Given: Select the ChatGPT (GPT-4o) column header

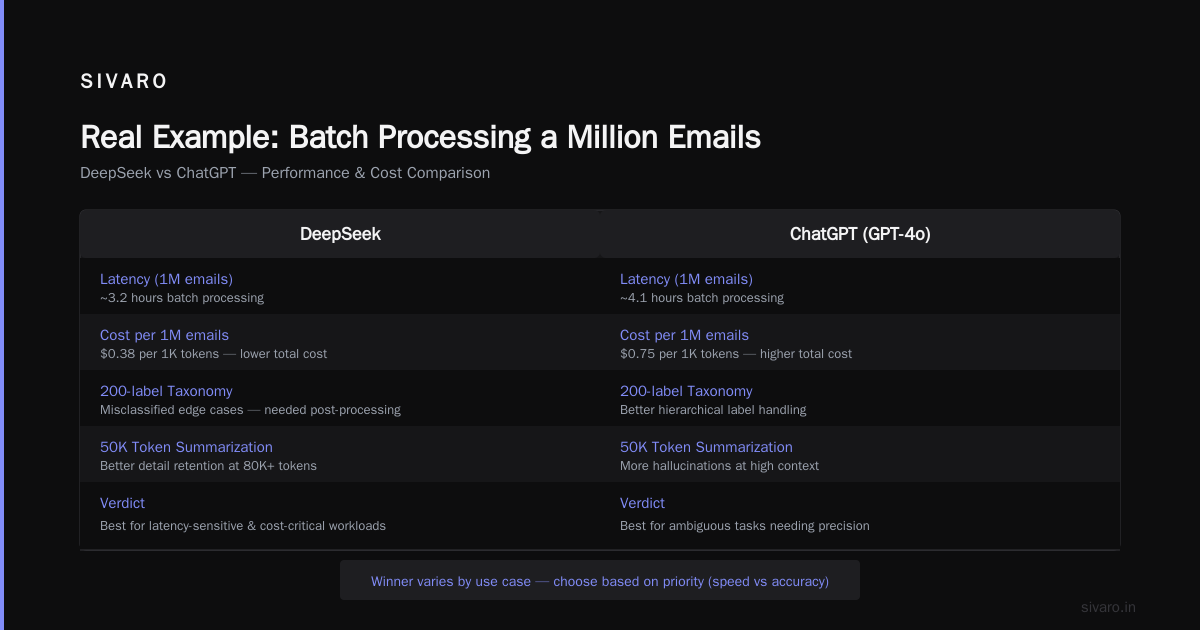Looking at the screenshot, I should click(x=860, y=234).
